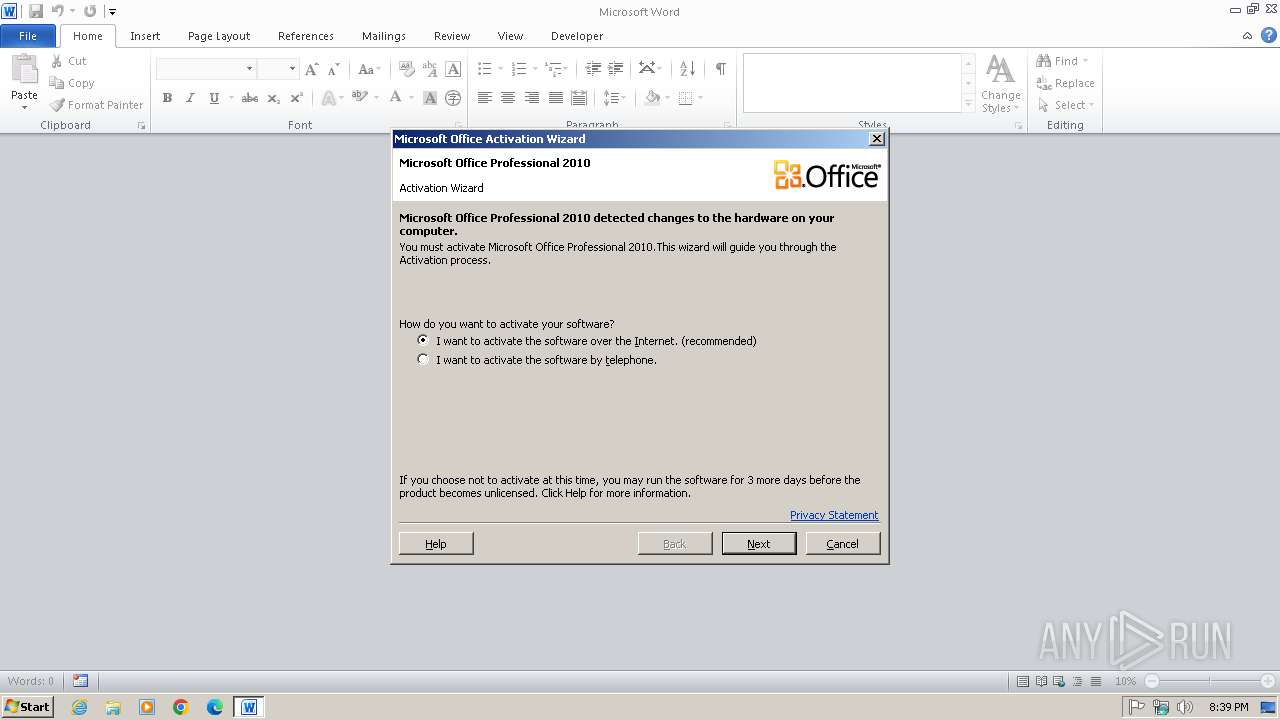Image resolution: width=1280 pixels, height=720 pixels.
Task: Click the volume icon in system tray
Action: [1185, 707]
